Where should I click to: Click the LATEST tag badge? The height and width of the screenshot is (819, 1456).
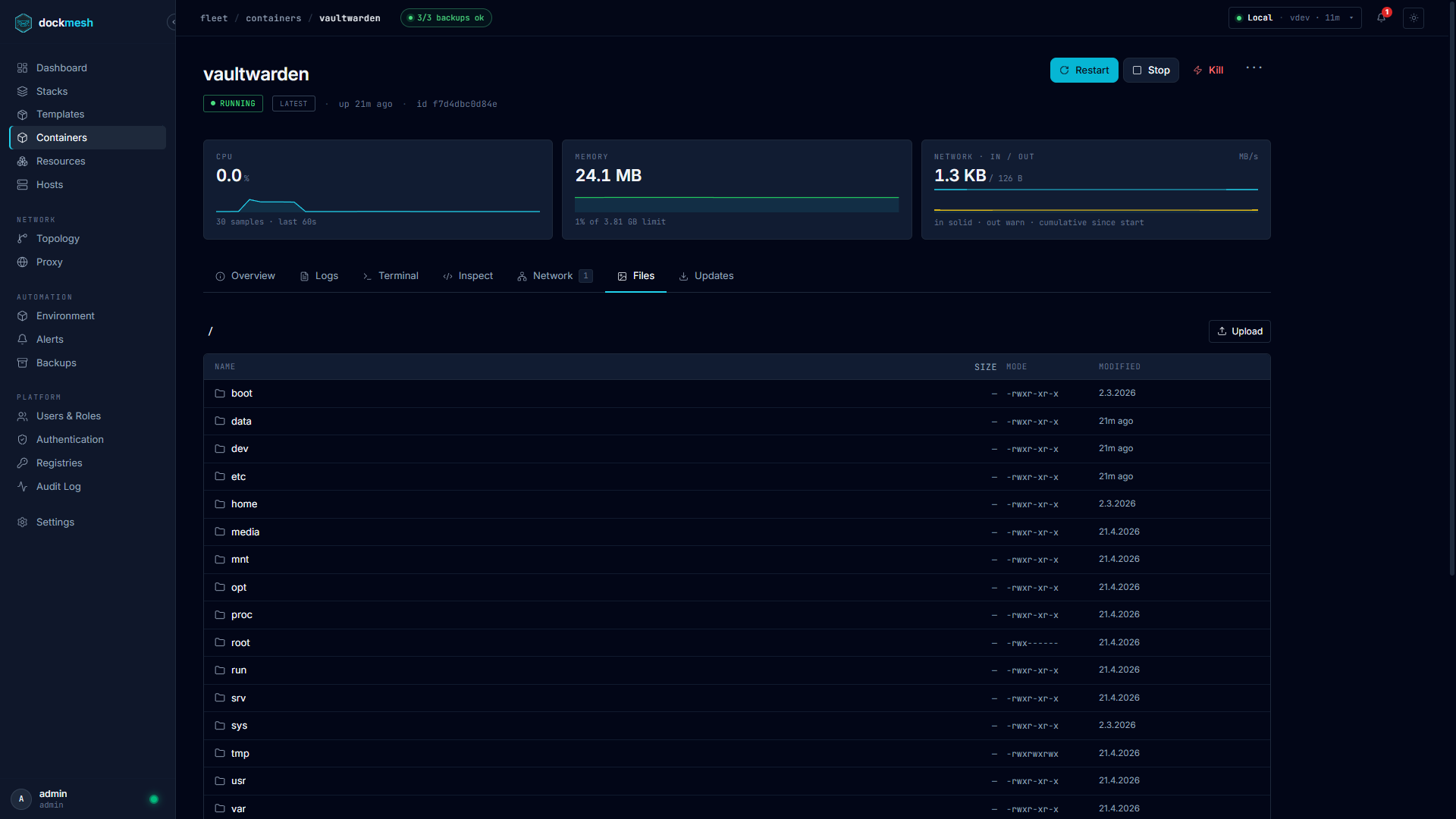click(x=293, y=103)
